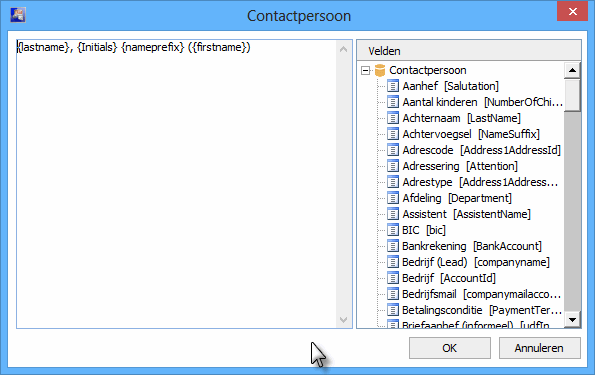
Task: Select Assistent [AssistentName] field
Action: click(466, 214)
